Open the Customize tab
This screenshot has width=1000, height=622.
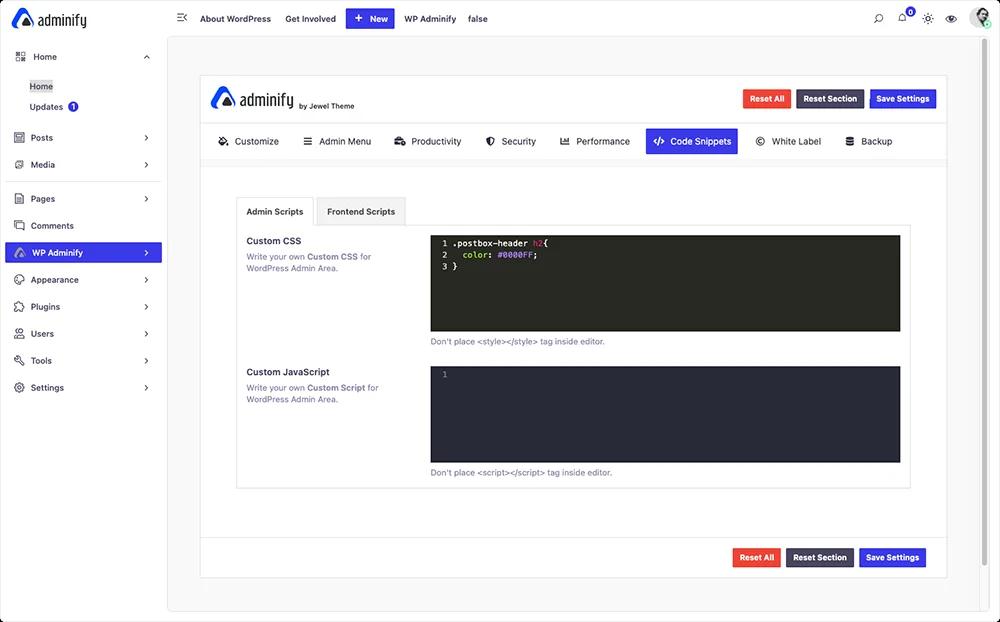point(248,142)
